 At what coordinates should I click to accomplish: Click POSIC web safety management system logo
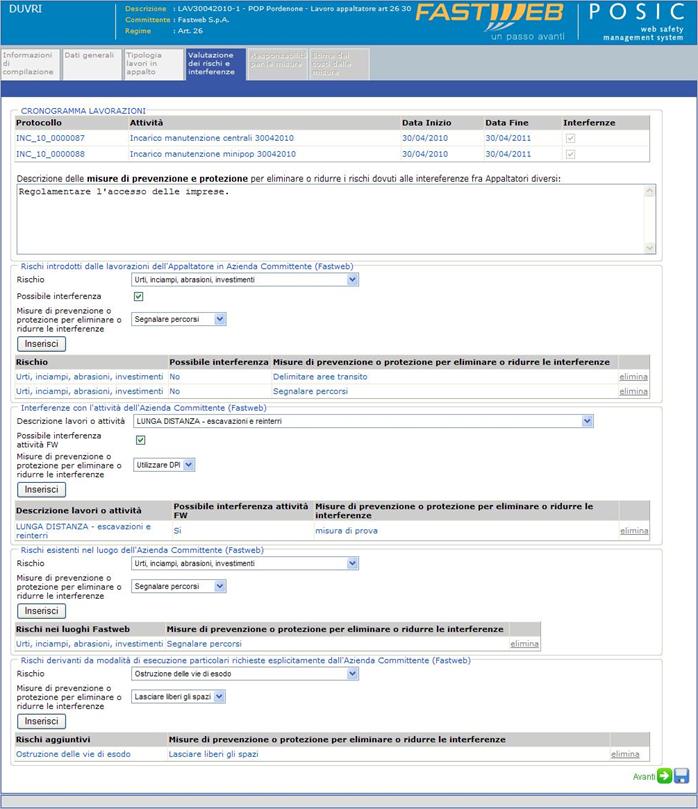click(637, 22)
